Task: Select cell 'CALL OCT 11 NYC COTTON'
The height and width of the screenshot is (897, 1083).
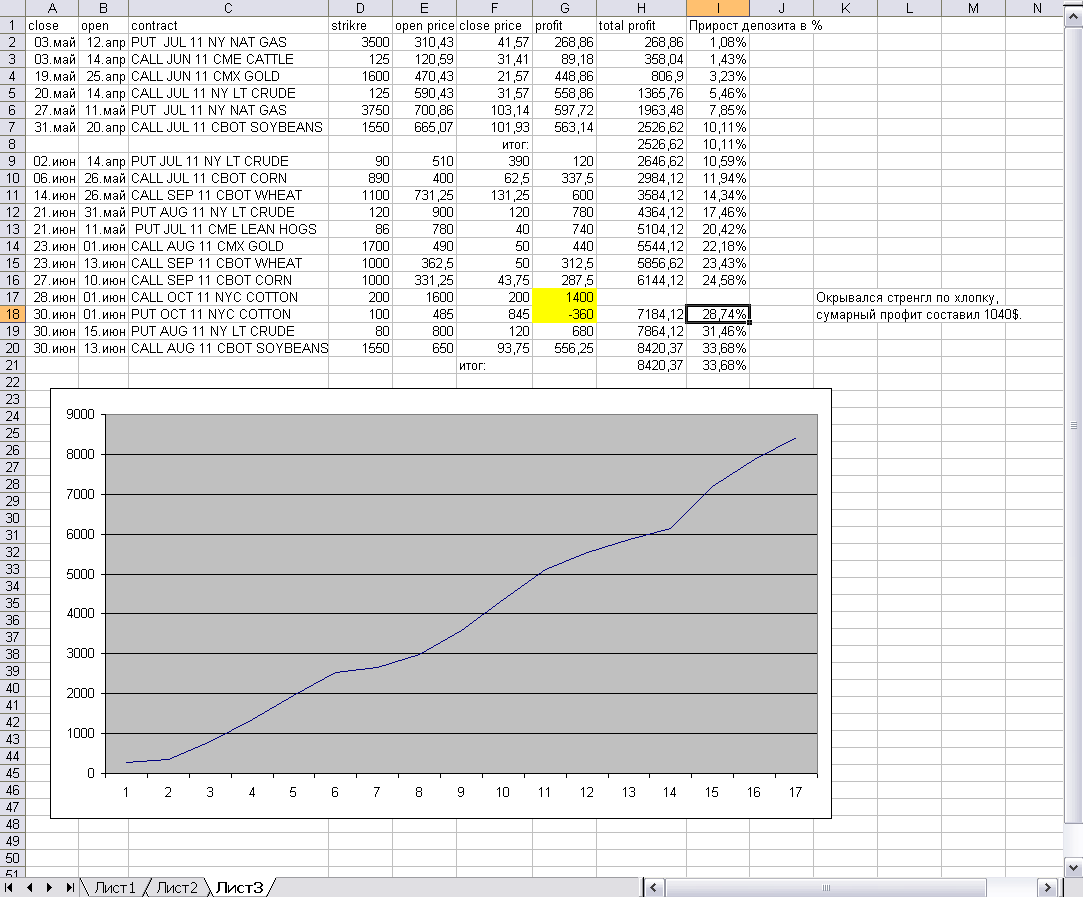Action: [x=228, y=298]
